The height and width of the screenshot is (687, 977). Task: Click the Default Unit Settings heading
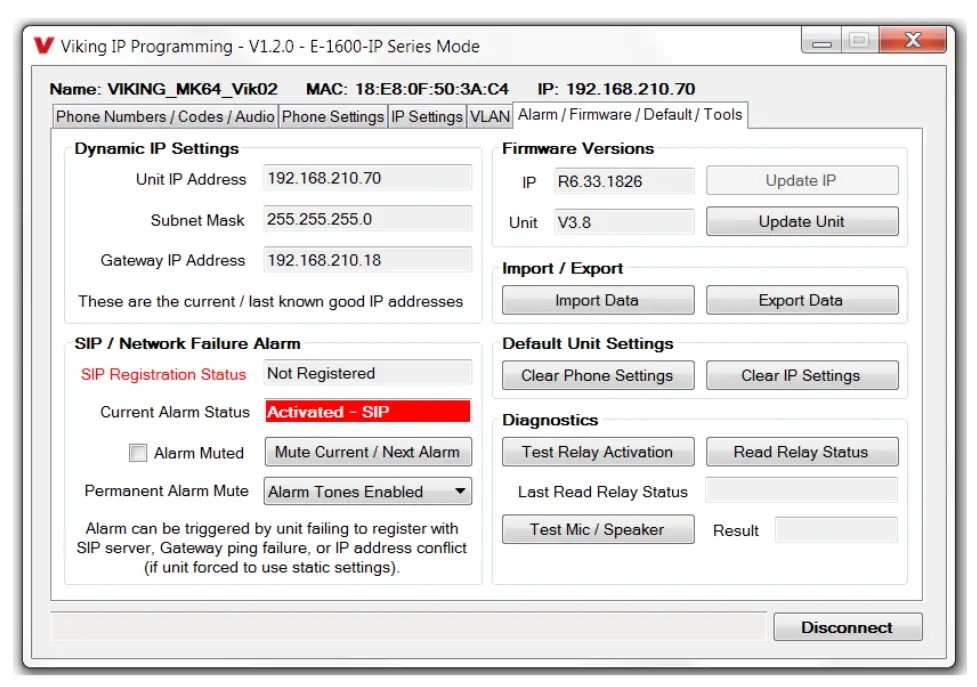click(588, 343)
